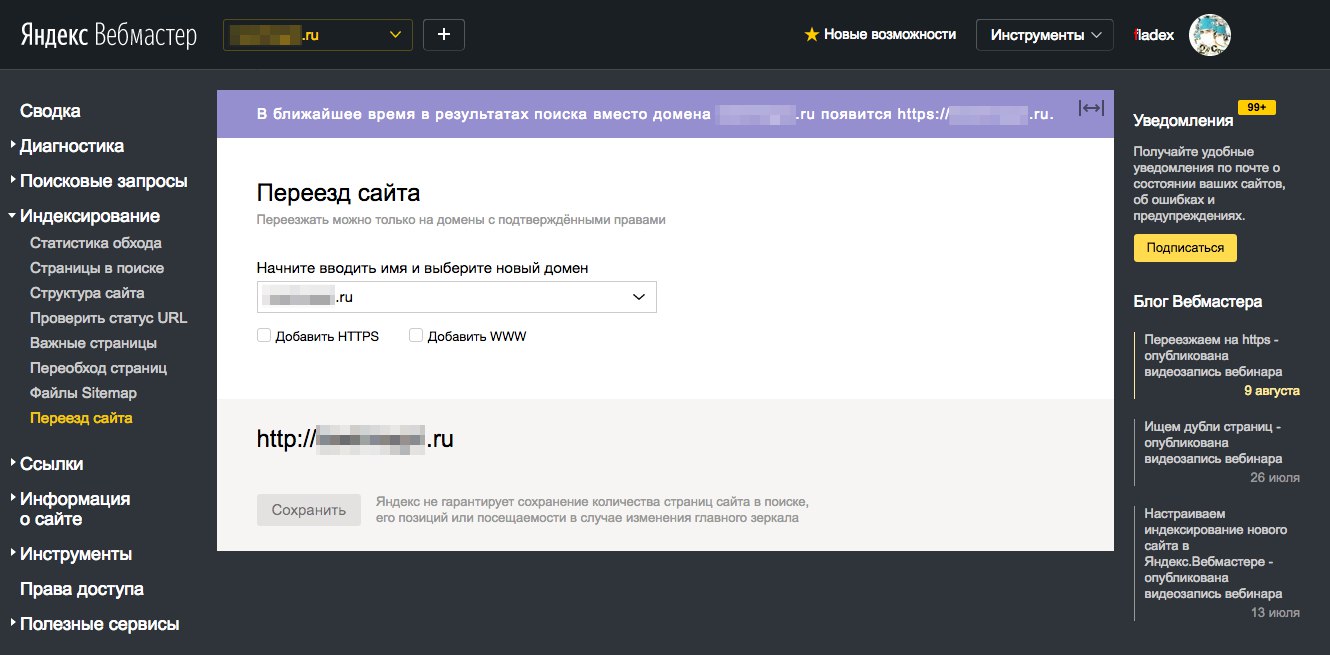This screenshot has width=1330, height=655.
Task: Open the Инструменты dropdown in header
Action: point(1045,35)
